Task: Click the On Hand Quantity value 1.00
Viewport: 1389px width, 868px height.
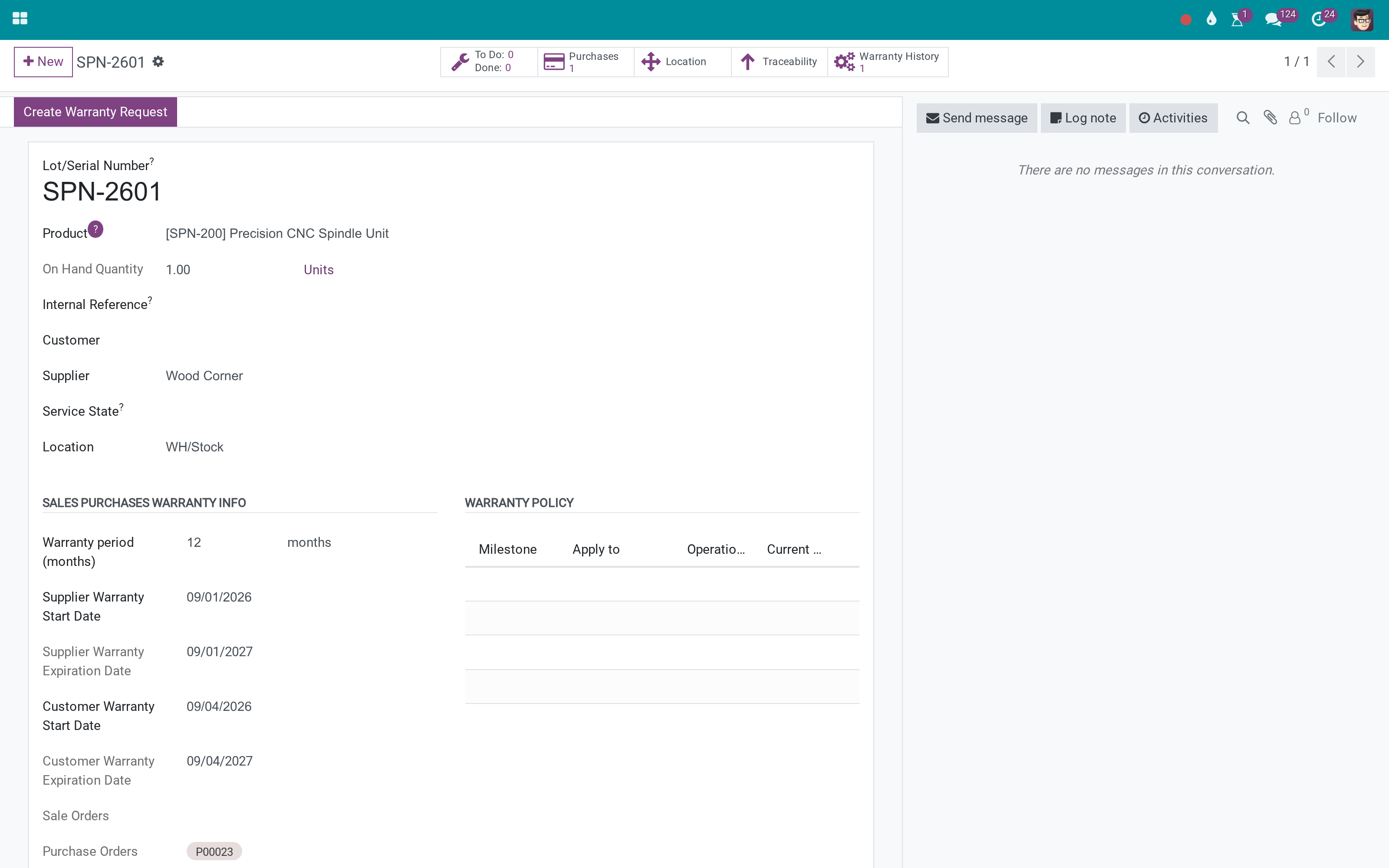Action: [178, 270]
